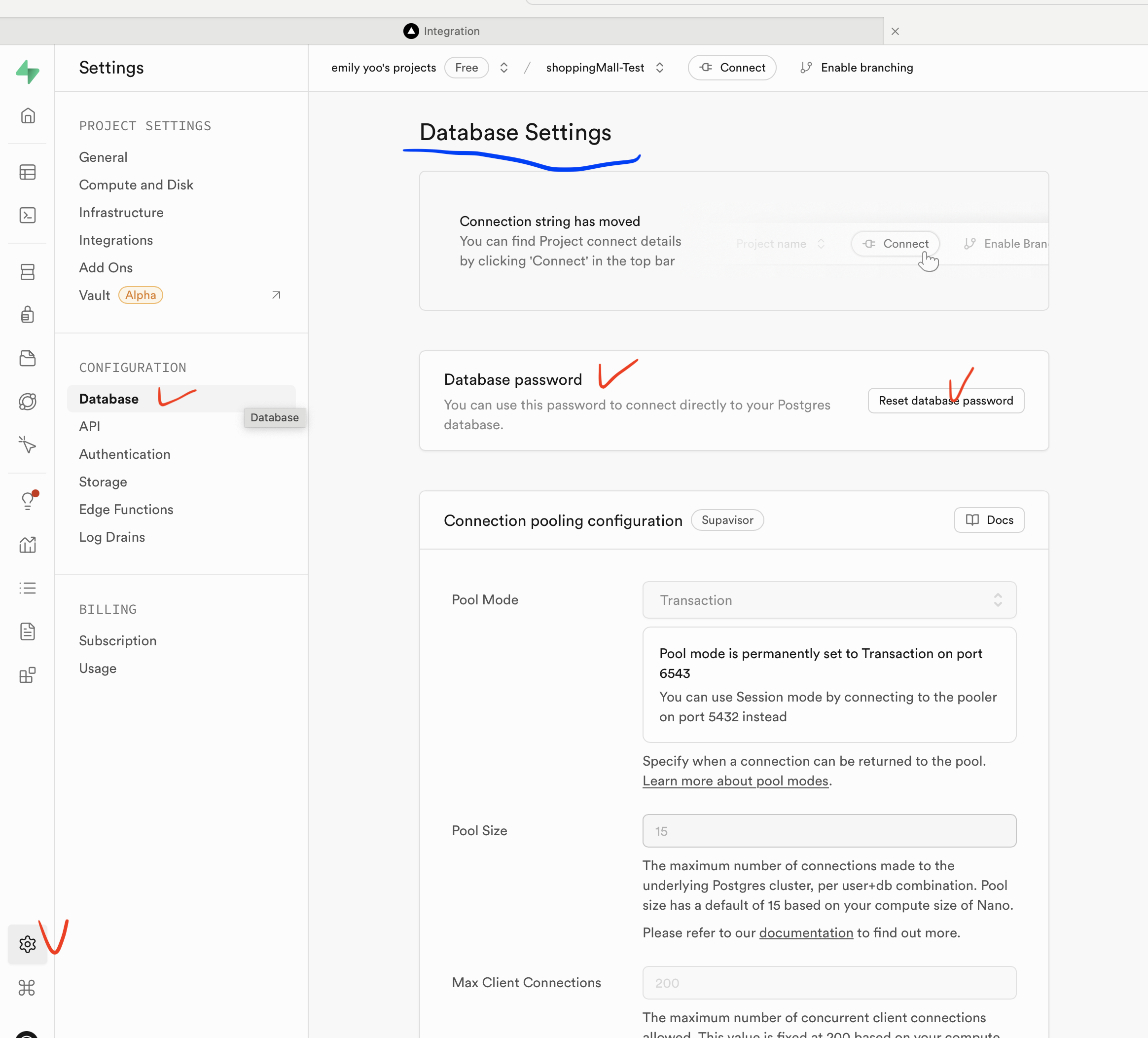Open the Docs button for connection pooling
The height and width of the screenshot is (1038, 1148).
click(989, 520)
